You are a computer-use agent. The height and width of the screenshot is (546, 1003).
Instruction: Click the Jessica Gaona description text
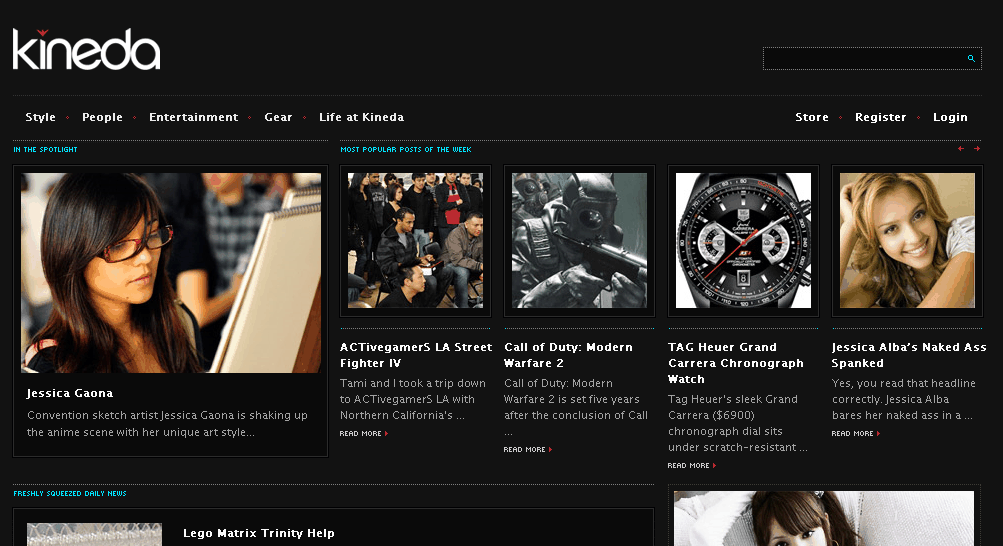168,423
